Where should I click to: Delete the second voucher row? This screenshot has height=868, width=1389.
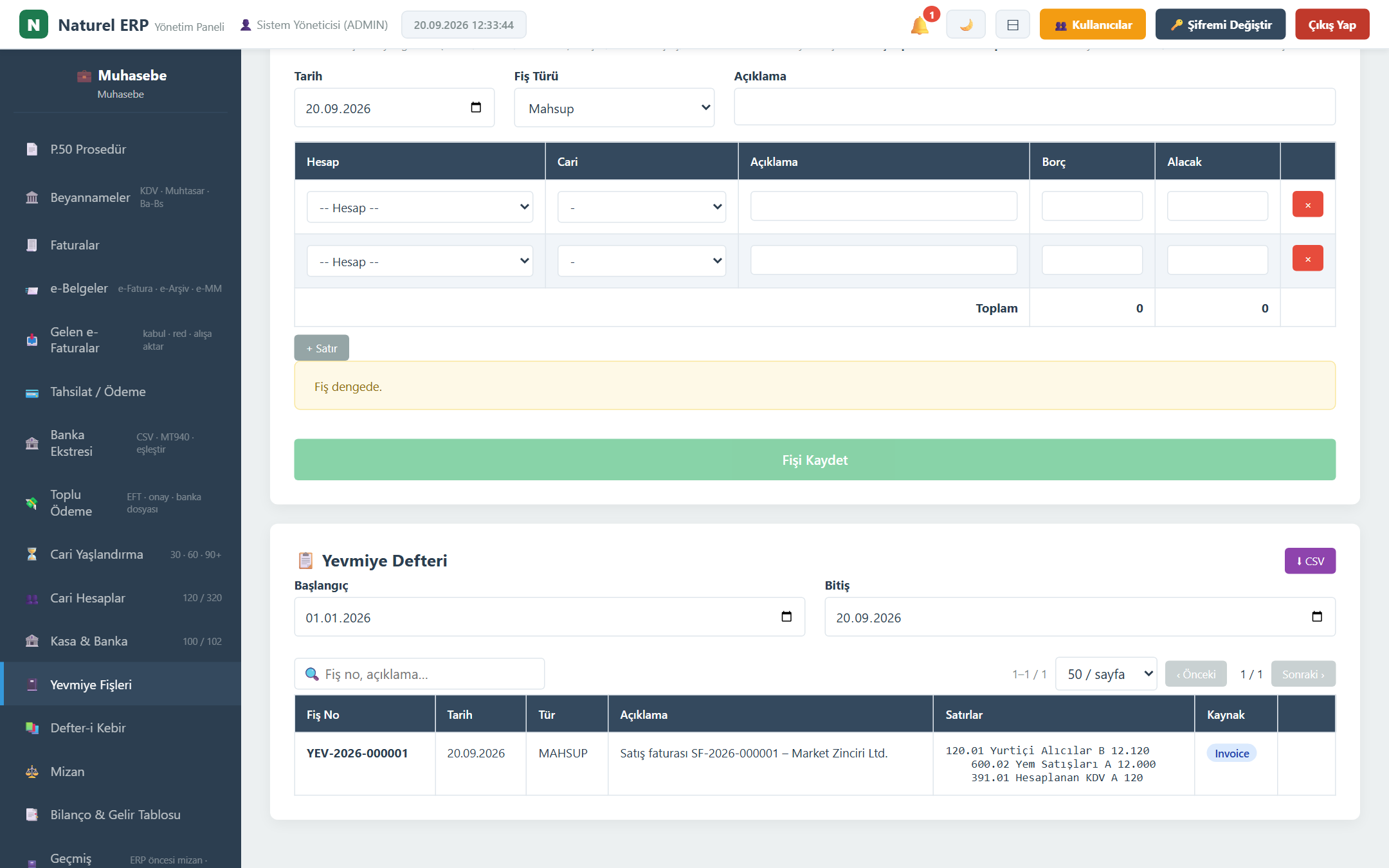pos(1307,258)
